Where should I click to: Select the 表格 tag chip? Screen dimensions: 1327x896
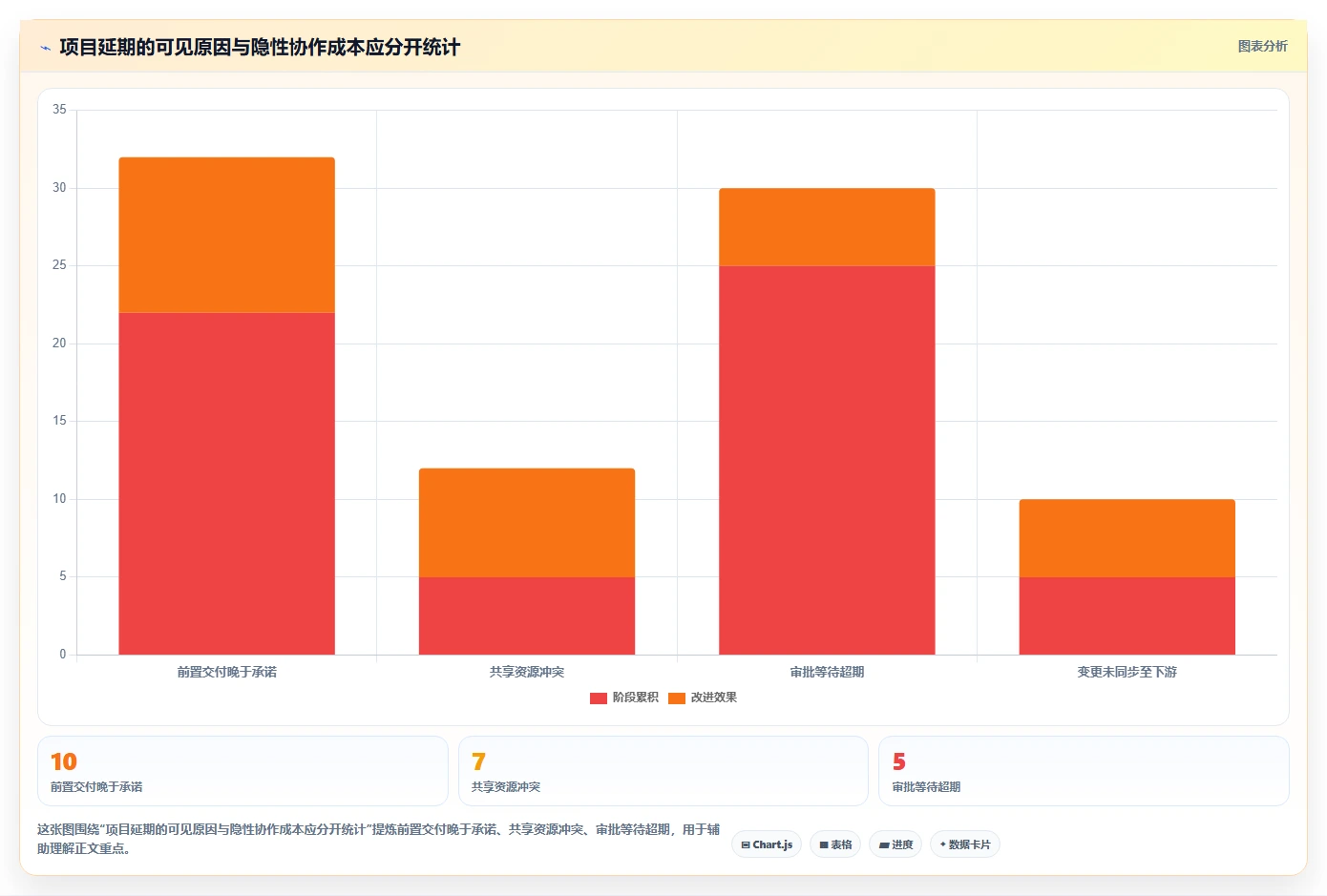click(x=835, y=844)
